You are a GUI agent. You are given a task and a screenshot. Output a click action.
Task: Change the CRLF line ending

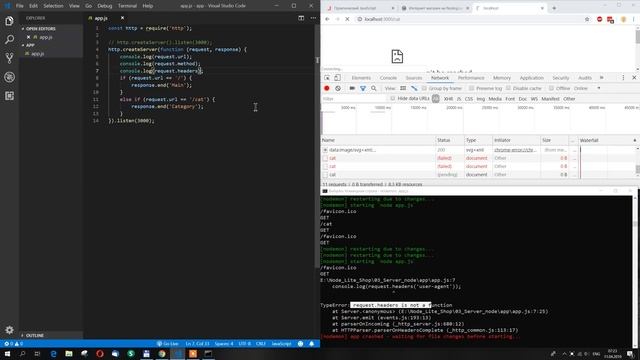[260, 344]
